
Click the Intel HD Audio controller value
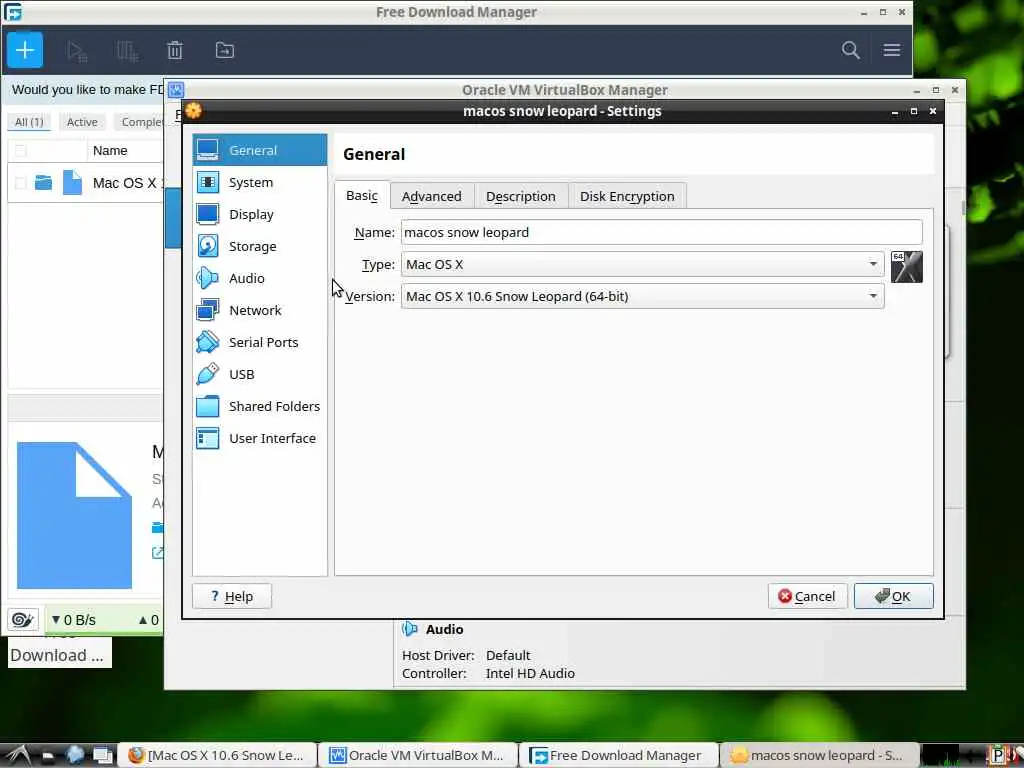point(530,673)
